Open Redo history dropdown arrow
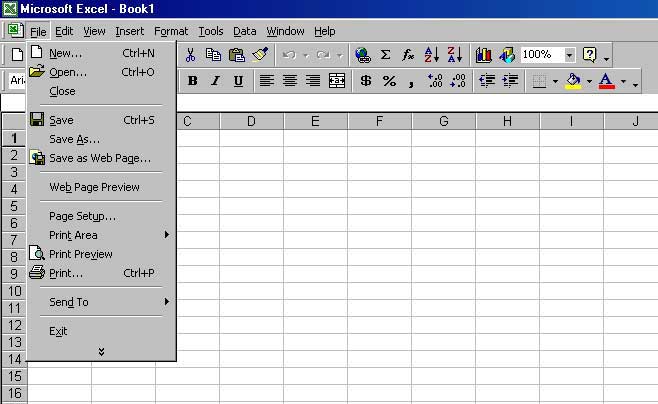 (x=339, y=55)
